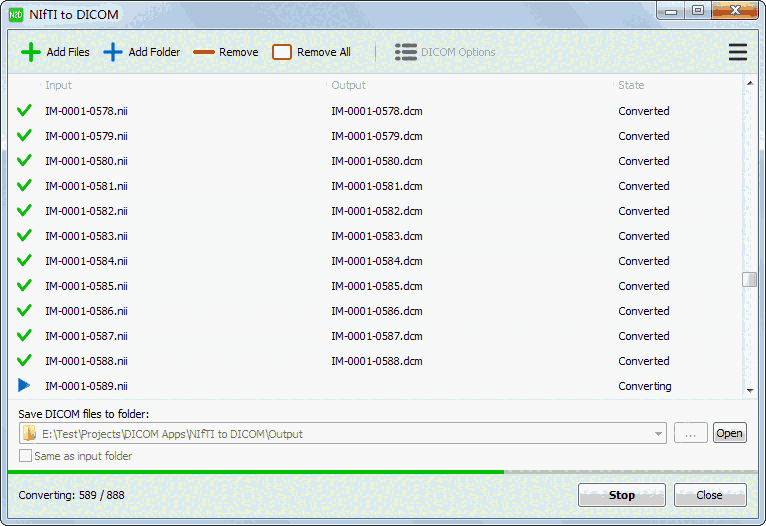
Task: Click the orange minus Remove icon
Action: 204,52
